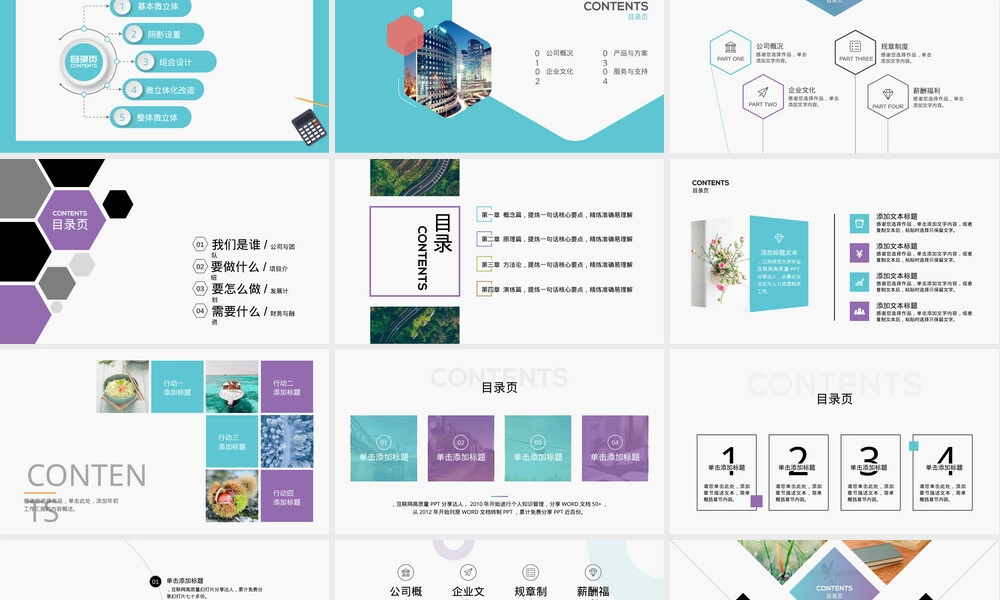Select the outlined box numbered 1
The height and width of the screenshot is (600, 1000).
tap(726, 472)
